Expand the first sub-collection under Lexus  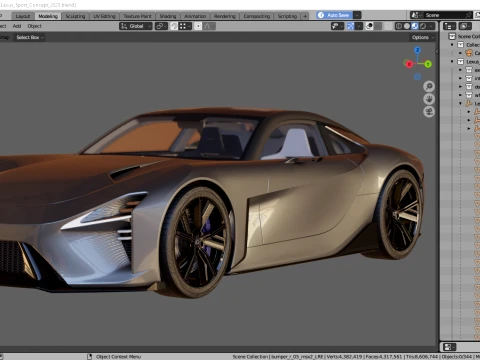pos(460,70)
